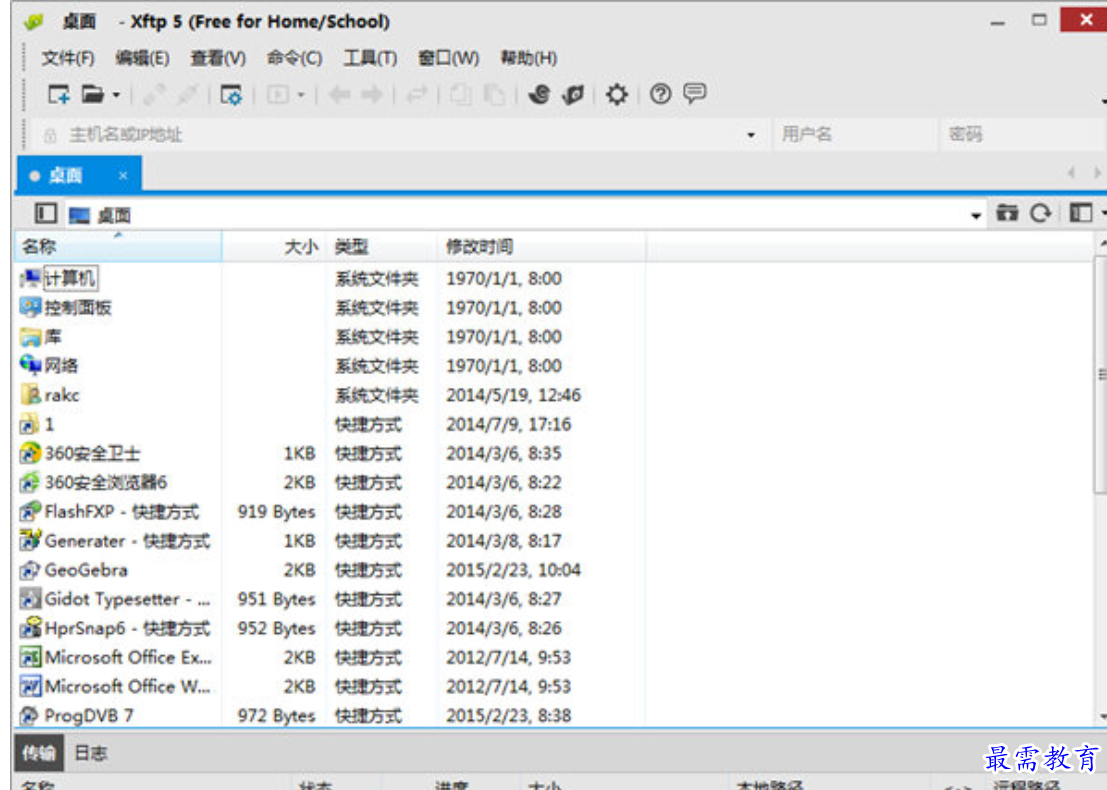Launch Xshell from the toolbar icon
This screenshot has width=1107, height=790.
[x=539, y=94]
